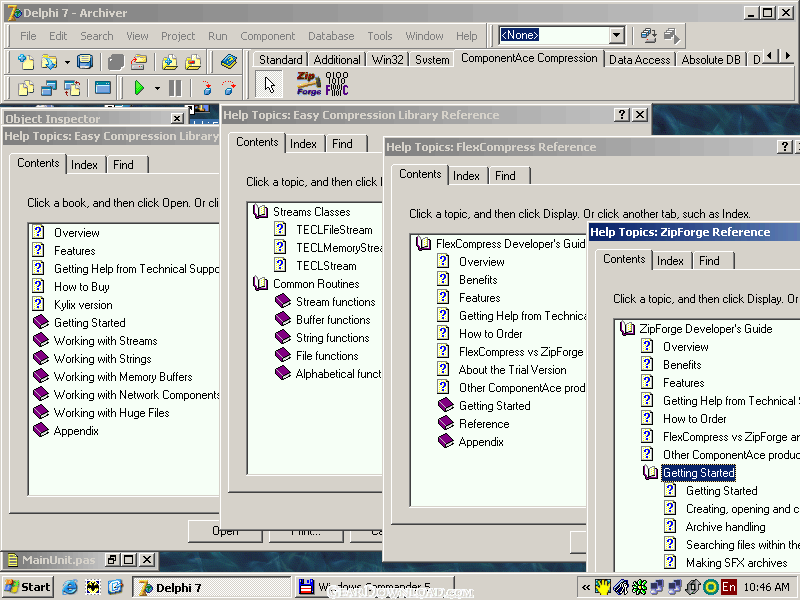
Task: Click Add file to project icon
Action: point(169,62)
